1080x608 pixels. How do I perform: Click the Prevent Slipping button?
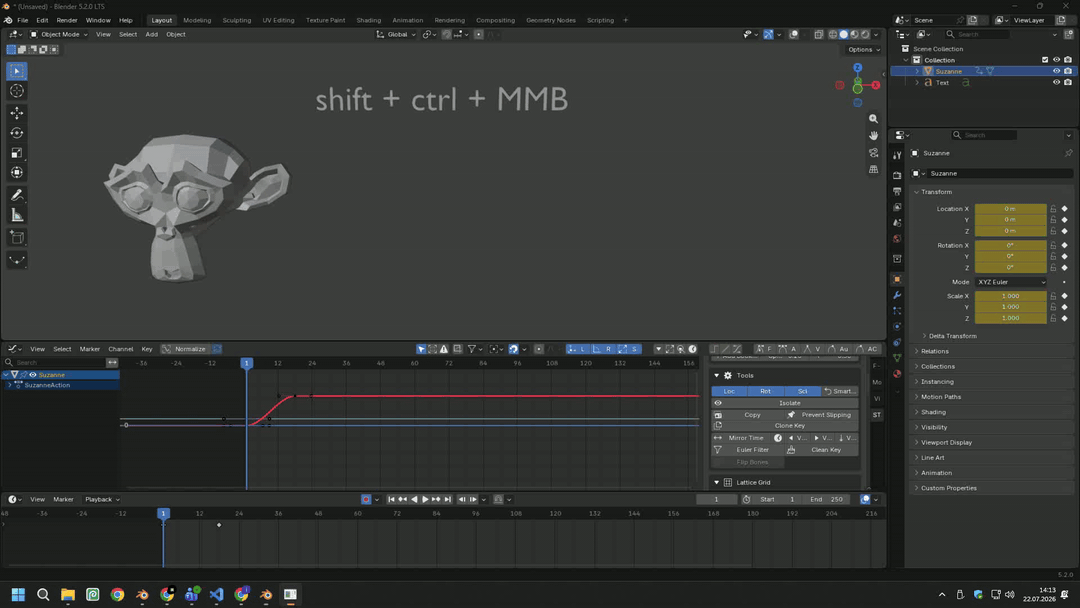click(822, 415)
